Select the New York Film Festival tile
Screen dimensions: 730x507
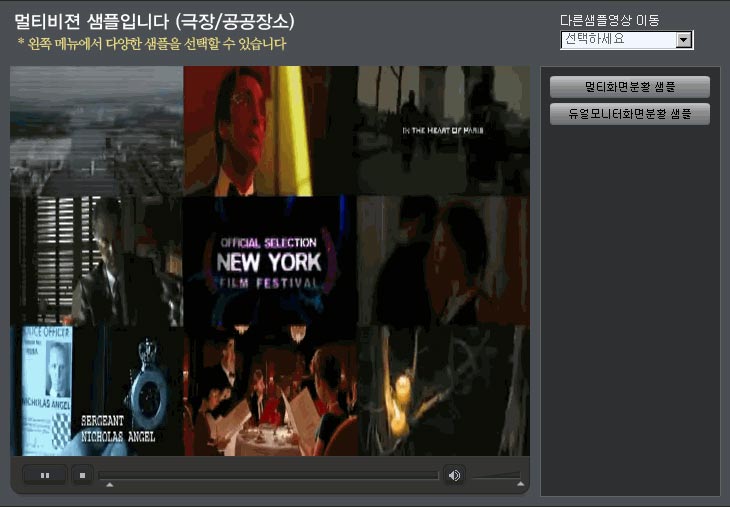[x=270, y=261]
